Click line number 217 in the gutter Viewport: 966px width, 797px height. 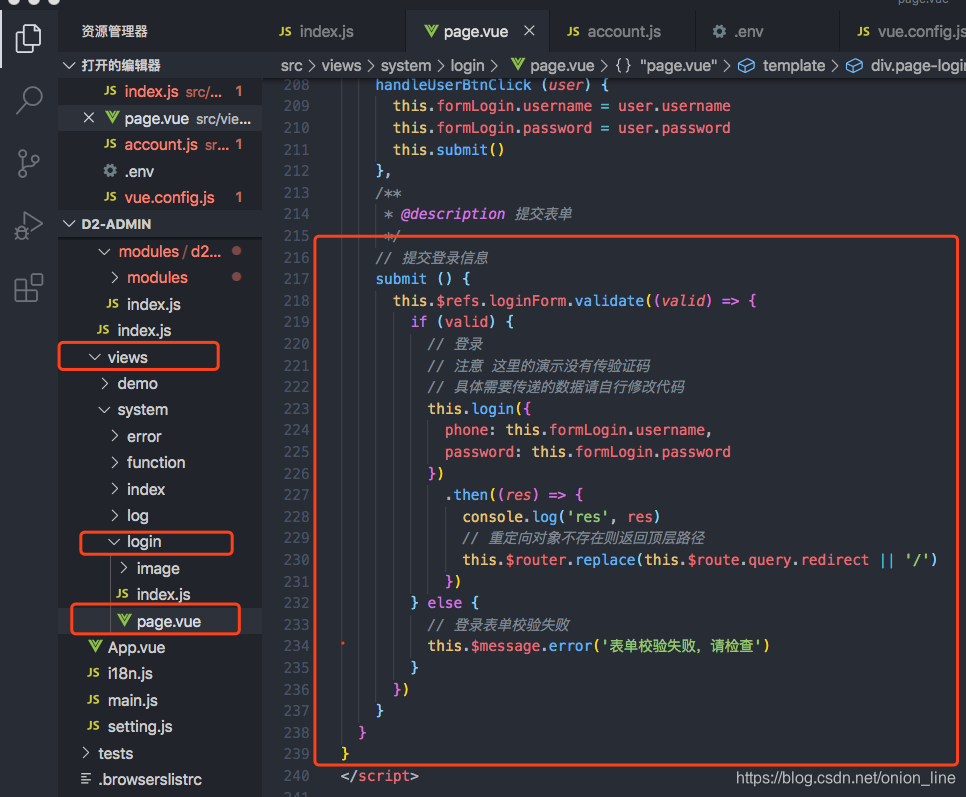(296, 279)
